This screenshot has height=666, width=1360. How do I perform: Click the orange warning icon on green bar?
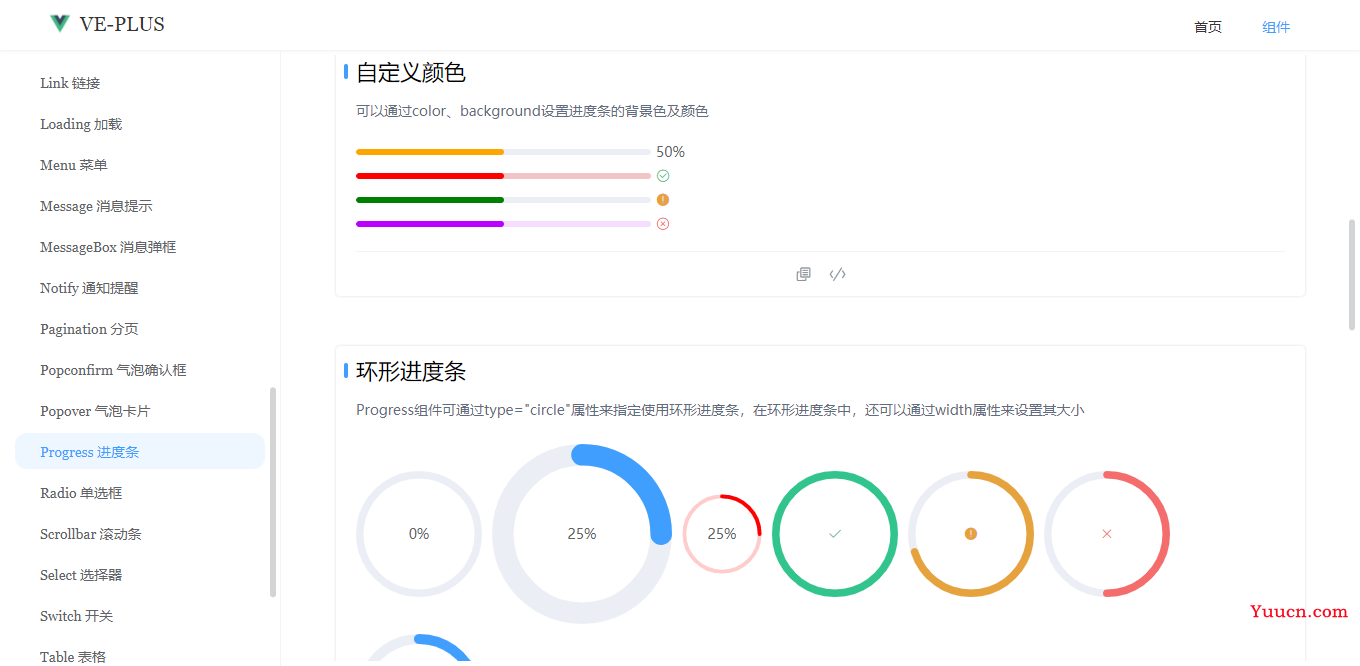(663, 200)
